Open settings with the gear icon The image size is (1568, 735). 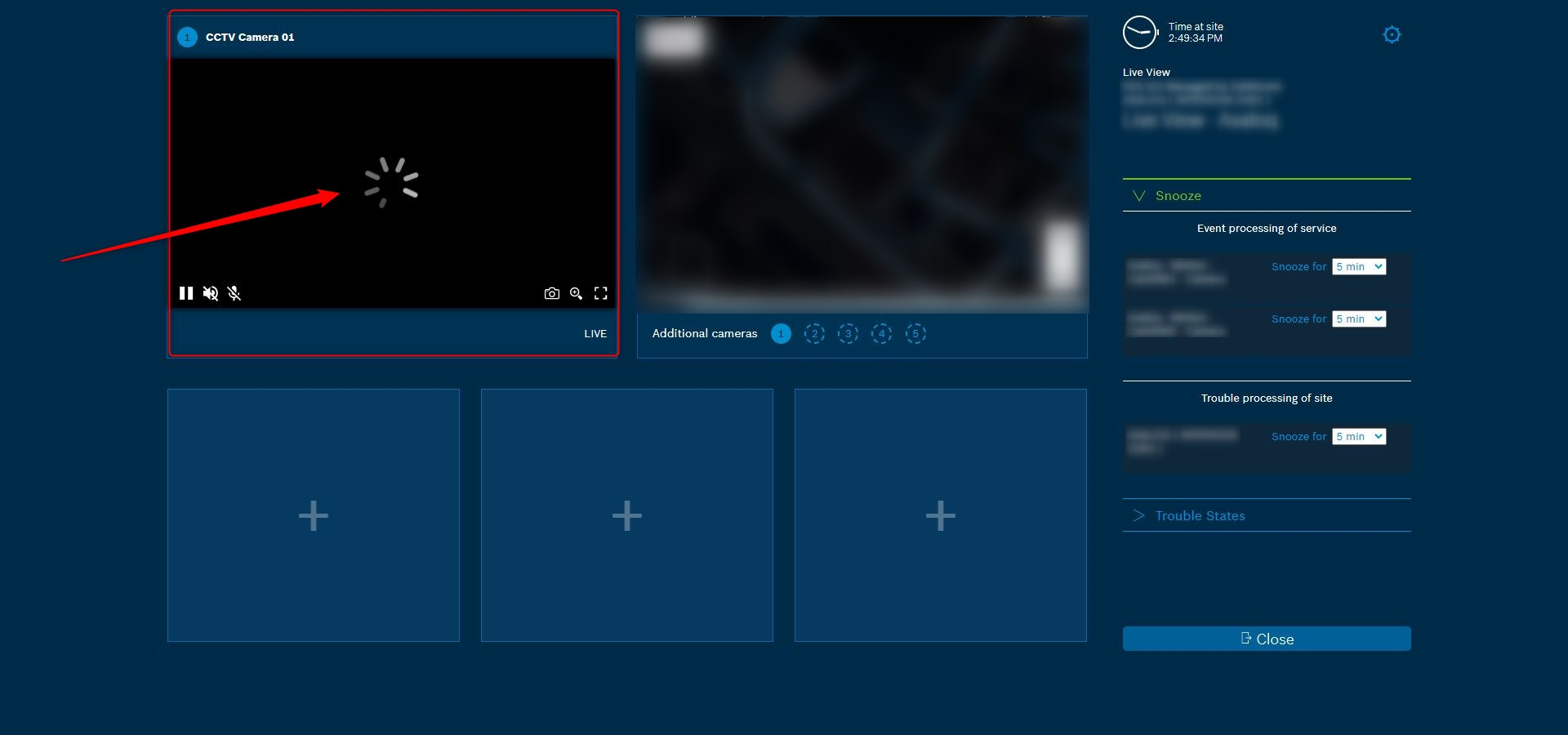pyautogui.click(x=1392, y=34)
